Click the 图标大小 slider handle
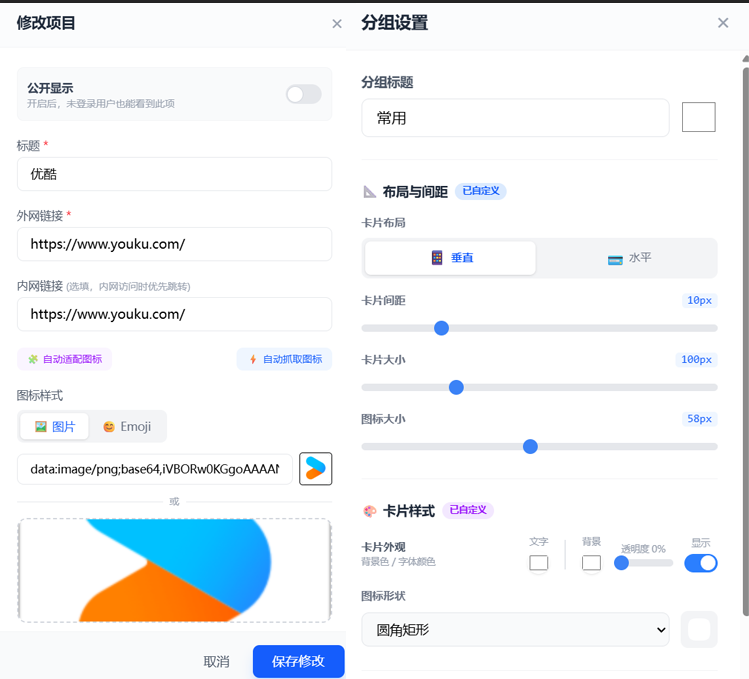Image resolution: width=749 pixels, height=679 pixels. pyautogui.click(x=530, y=447)
